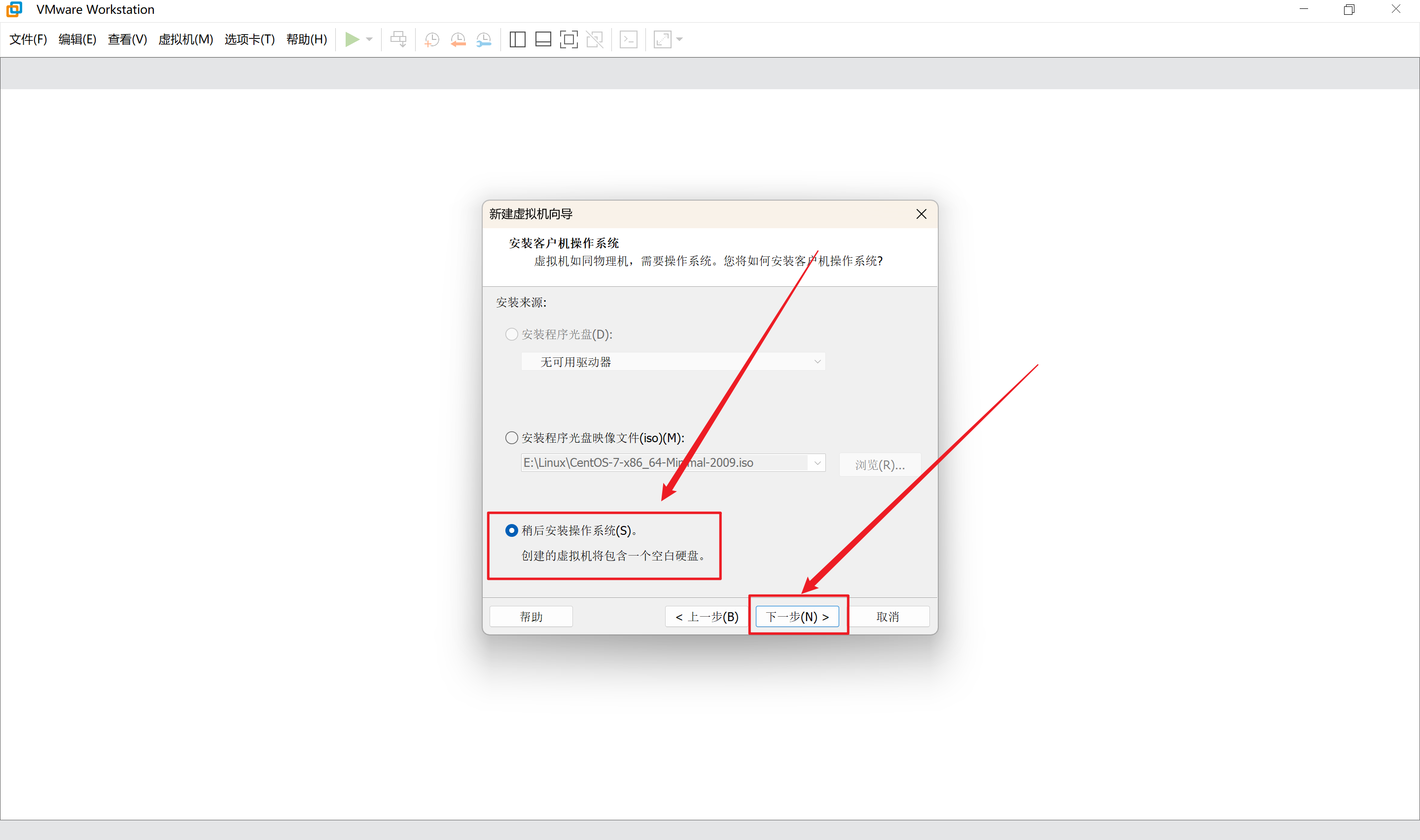The width and height of the screenshot is (1420, 840).
Task: Open snapshot manager wrench-clock icon
Action: 484,39
